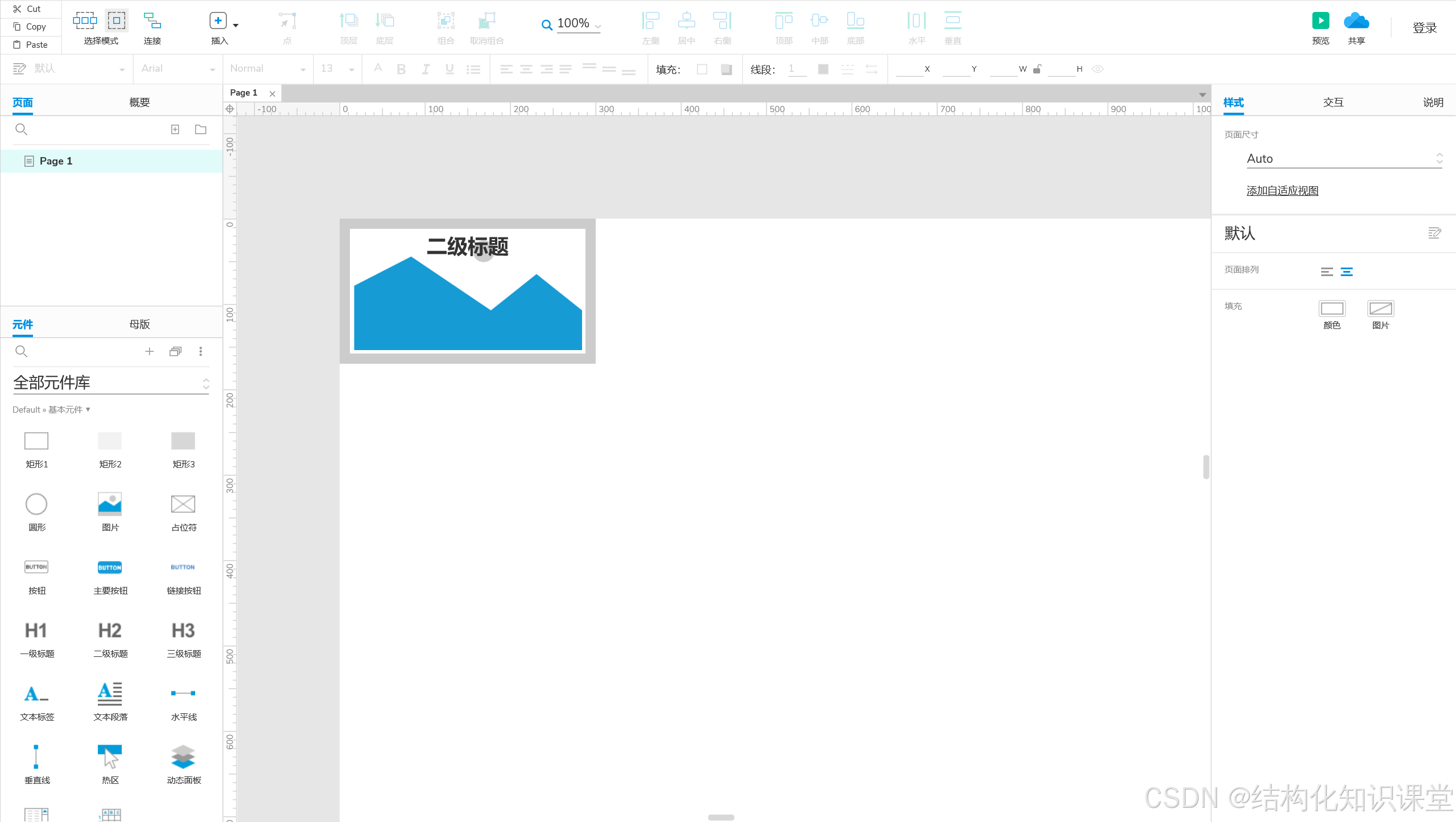Click the fill 颜色 color swatch
The width and height of the screenshot is (1456, 822).
click(x=1331, y=309)
